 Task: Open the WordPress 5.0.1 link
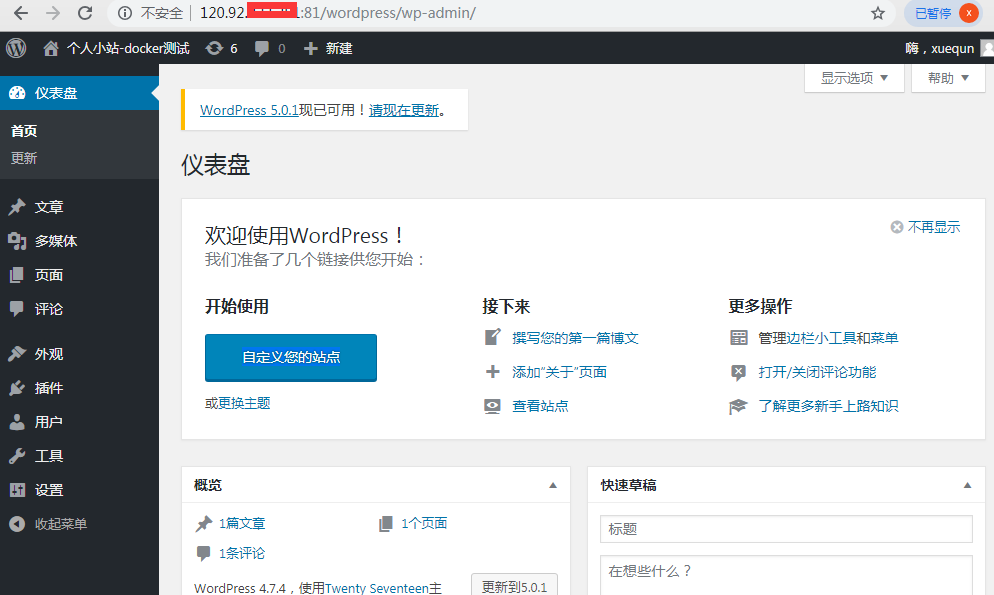(x=249, y=110)
